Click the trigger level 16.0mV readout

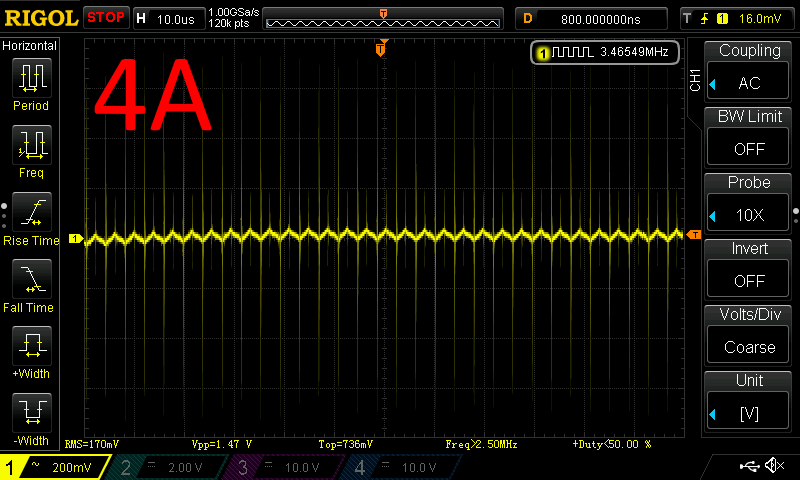click(760, 19)
